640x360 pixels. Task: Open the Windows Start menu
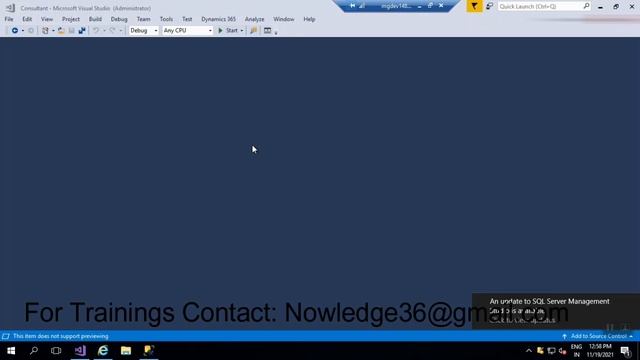click(11, 351)
